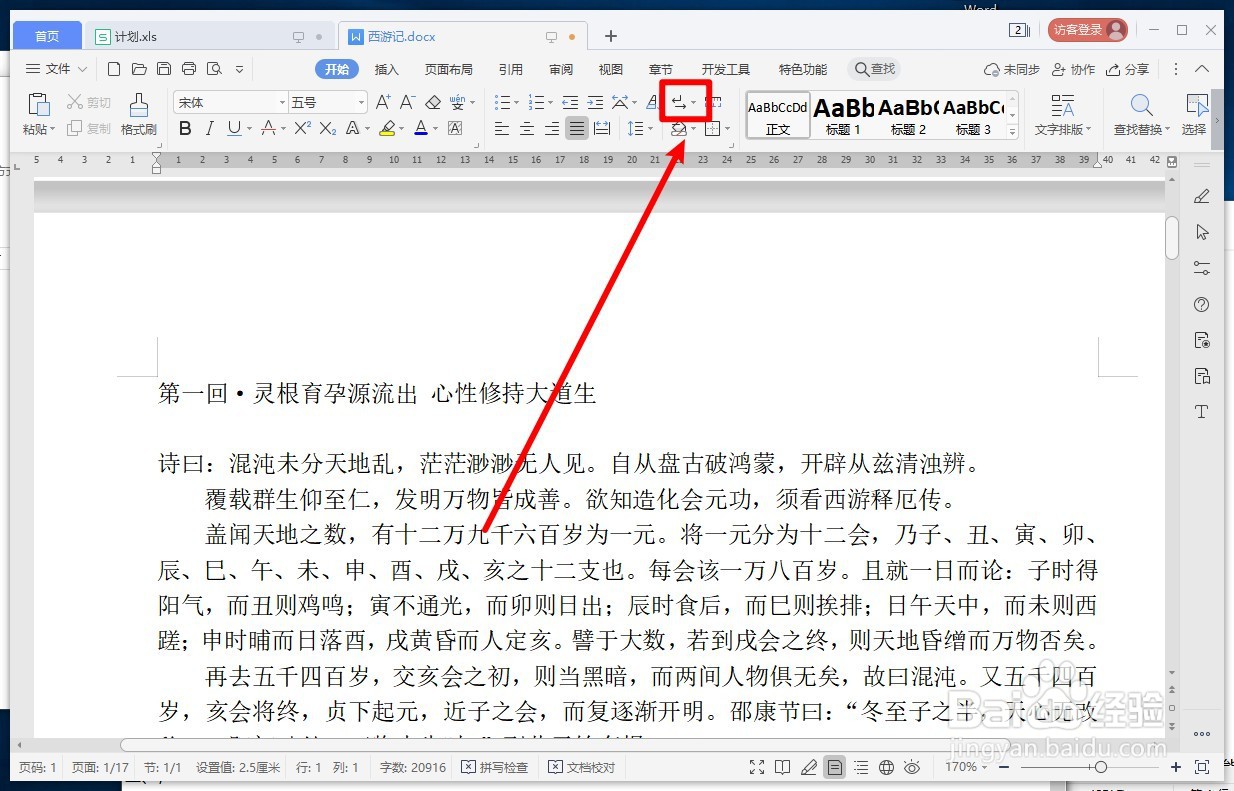Viewport: 1234px width, 791px height.
Task: Open the 计划.xls document tab
Action: coord(135,35)
